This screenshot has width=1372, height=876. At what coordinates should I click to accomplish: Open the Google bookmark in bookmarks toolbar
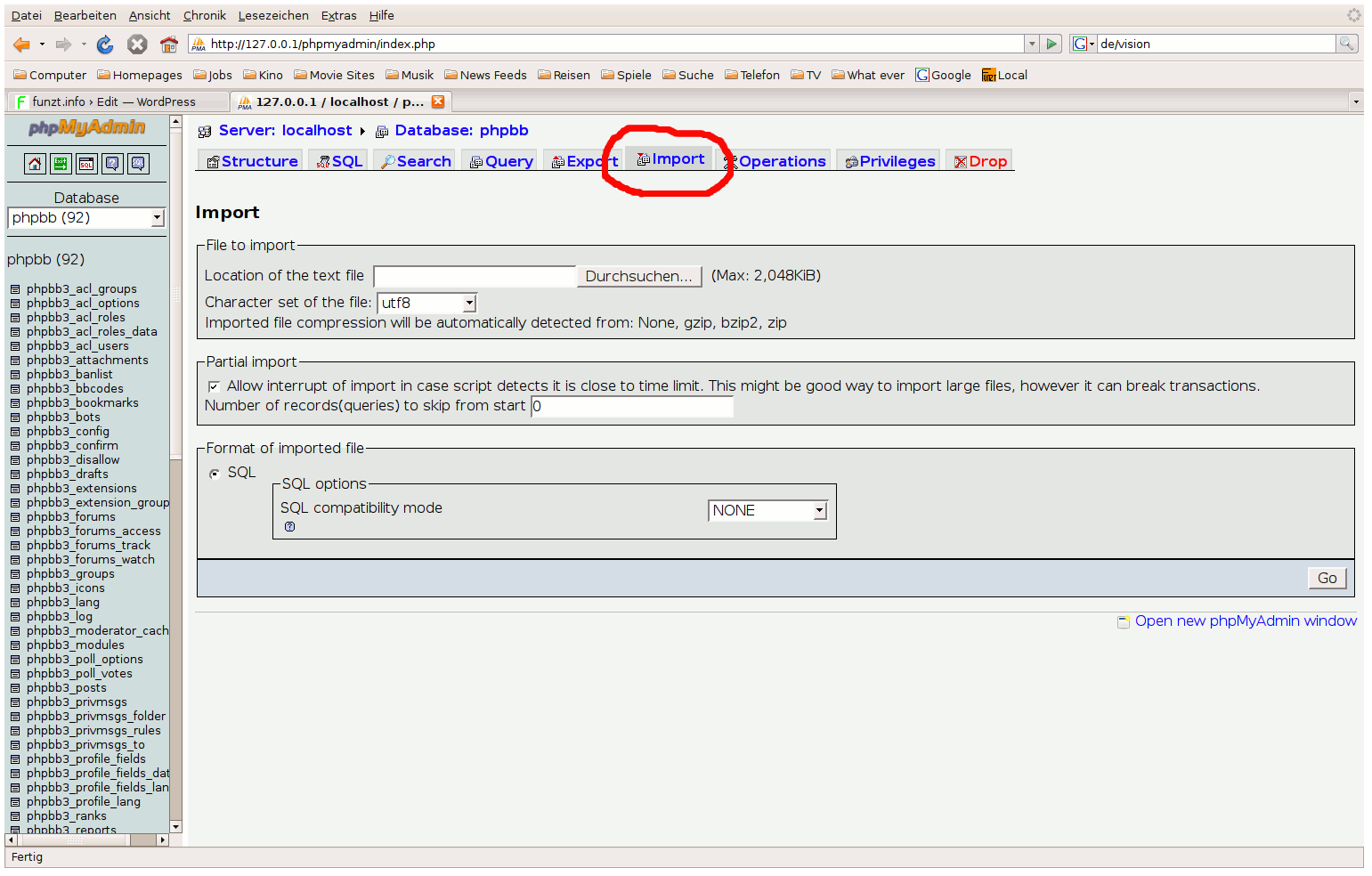[x=943, y=76]
